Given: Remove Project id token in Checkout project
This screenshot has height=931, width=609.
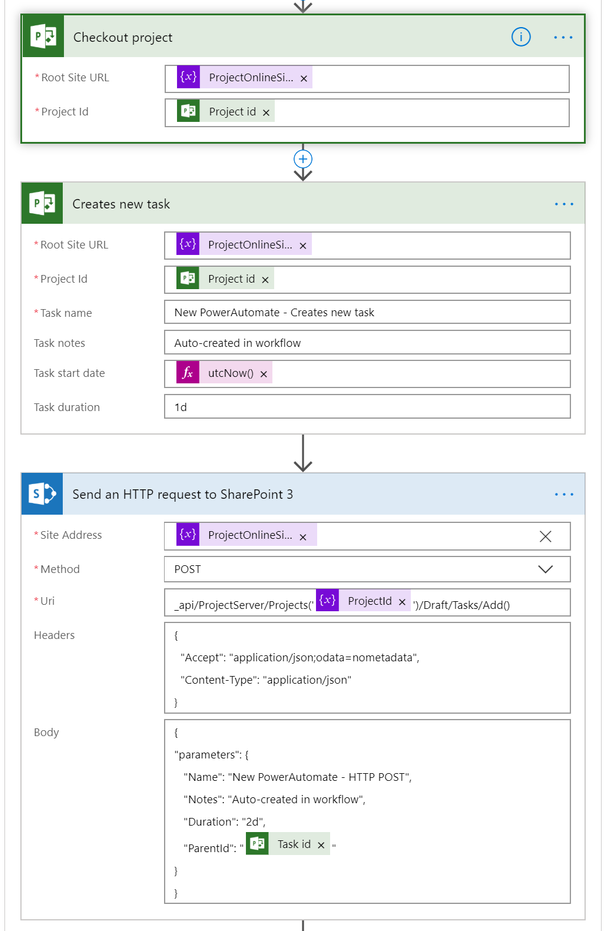Looking at the screenshot, I should point(266,112).
